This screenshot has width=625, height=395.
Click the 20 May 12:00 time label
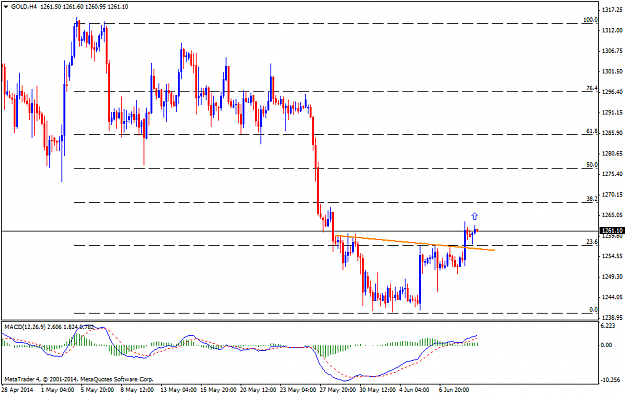point(258,389)
